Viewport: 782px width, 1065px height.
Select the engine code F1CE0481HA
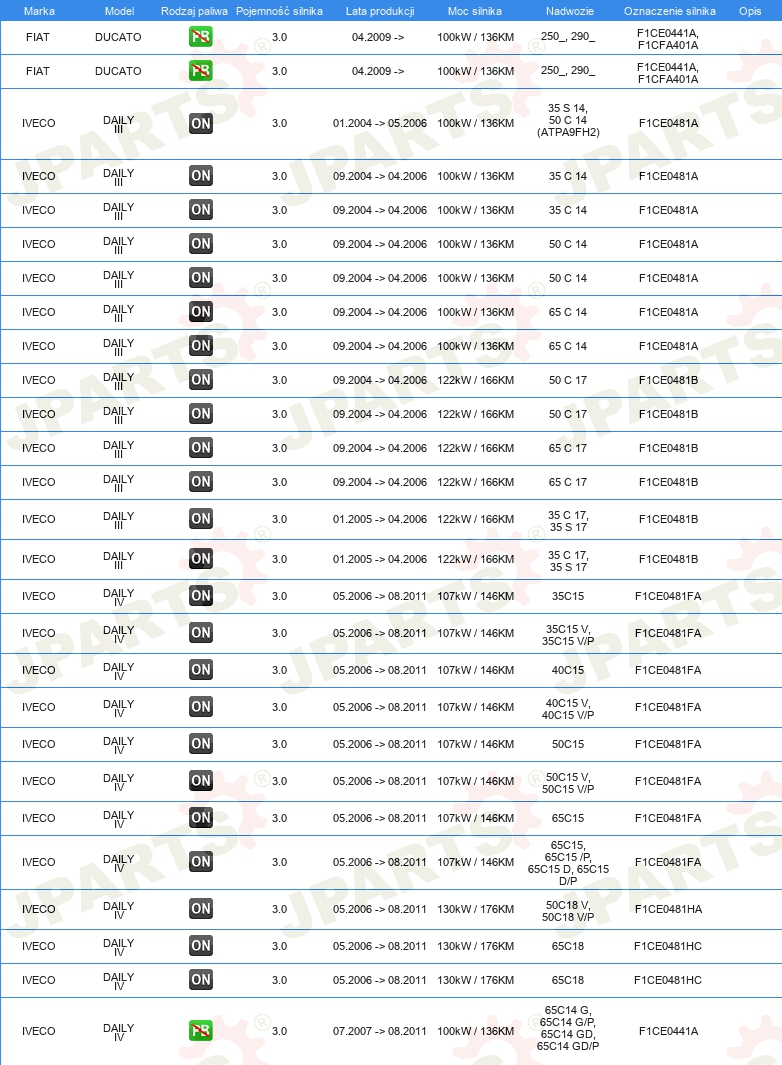(669, 909)
